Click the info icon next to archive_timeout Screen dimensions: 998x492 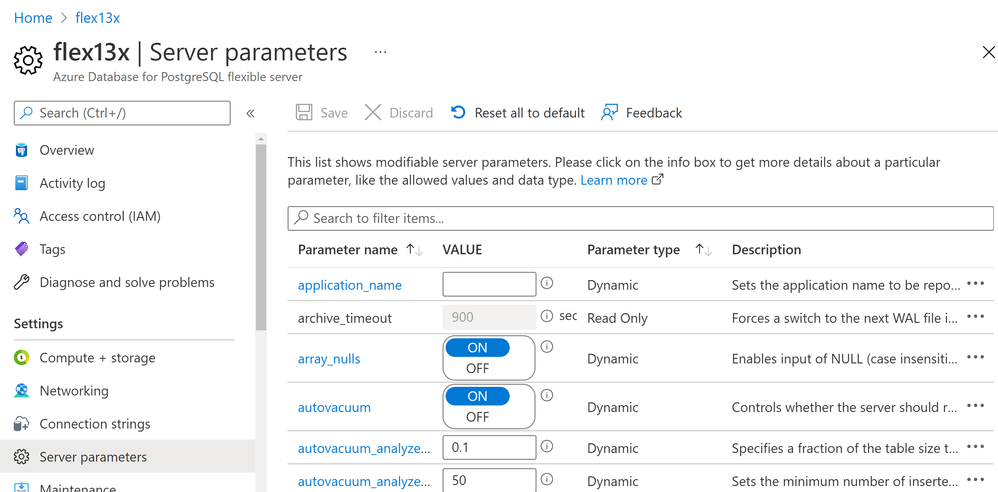coord(547,315)
